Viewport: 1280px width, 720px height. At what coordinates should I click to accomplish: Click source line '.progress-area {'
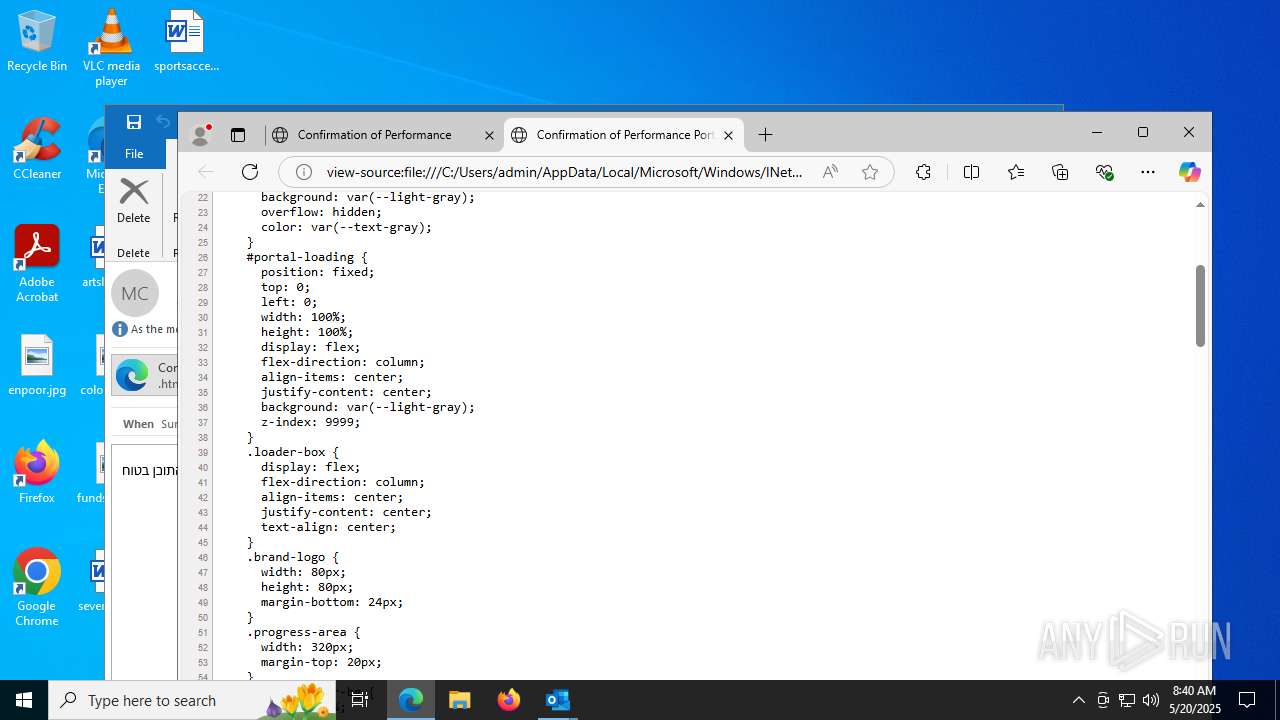(303, 632)
